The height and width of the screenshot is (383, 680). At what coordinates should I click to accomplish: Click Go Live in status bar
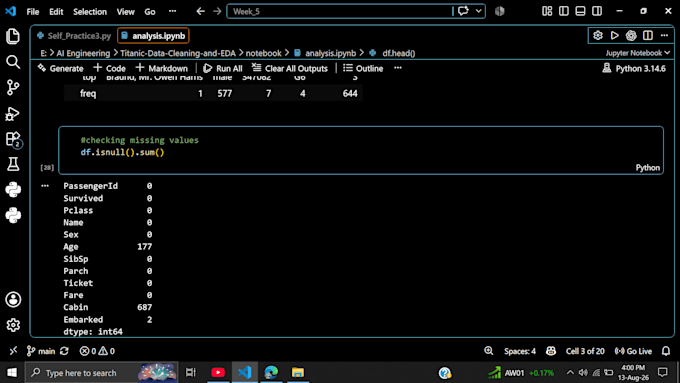pos(634,351)
